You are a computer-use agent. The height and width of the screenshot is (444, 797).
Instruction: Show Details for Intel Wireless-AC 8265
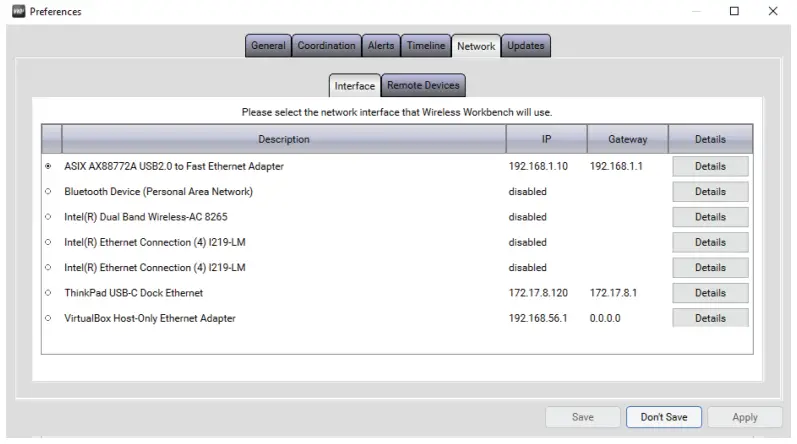pyautogui.click(x=710, y=217)
